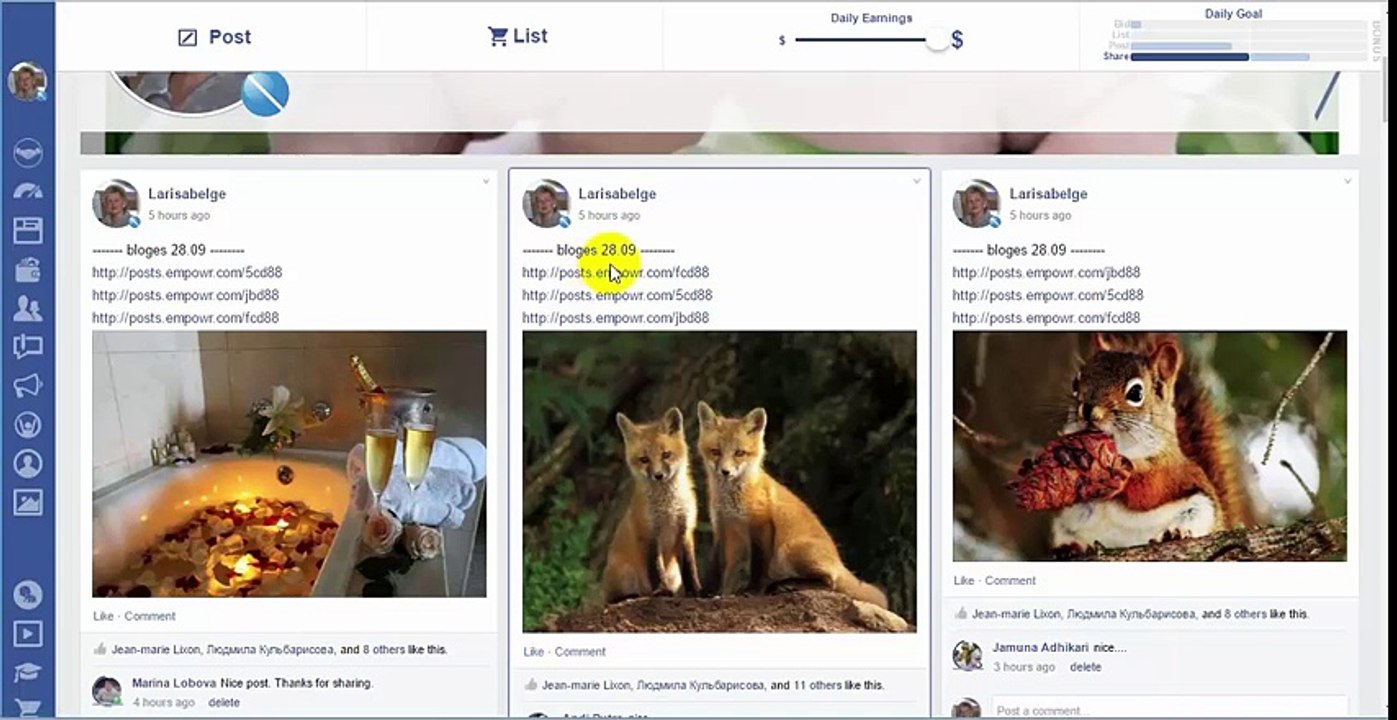Open the speedometer dashboard icon in sidebar
1397x720 pixels.
(27, 192)
